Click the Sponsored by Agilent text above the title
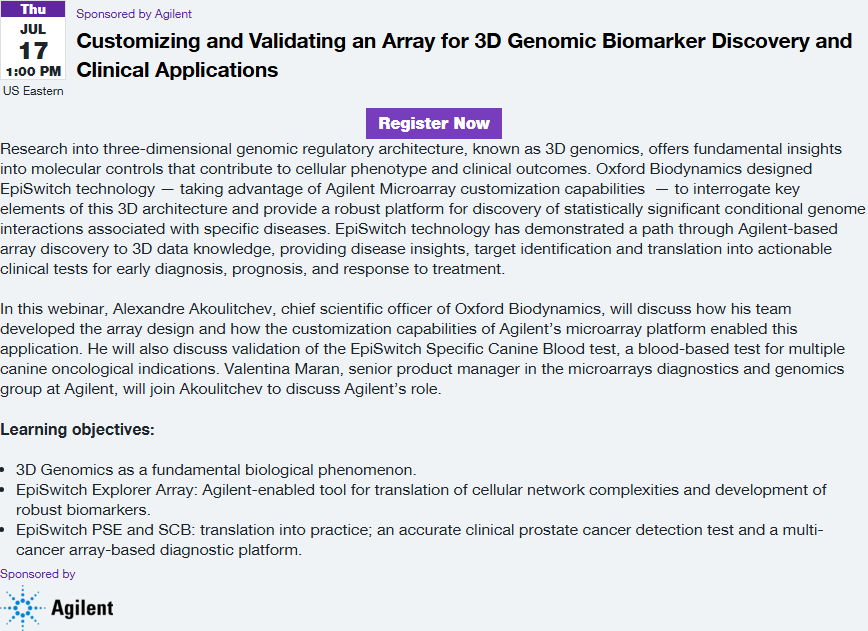Image resolution: width=868 pixels, height=631 pixels. [134, 14]
